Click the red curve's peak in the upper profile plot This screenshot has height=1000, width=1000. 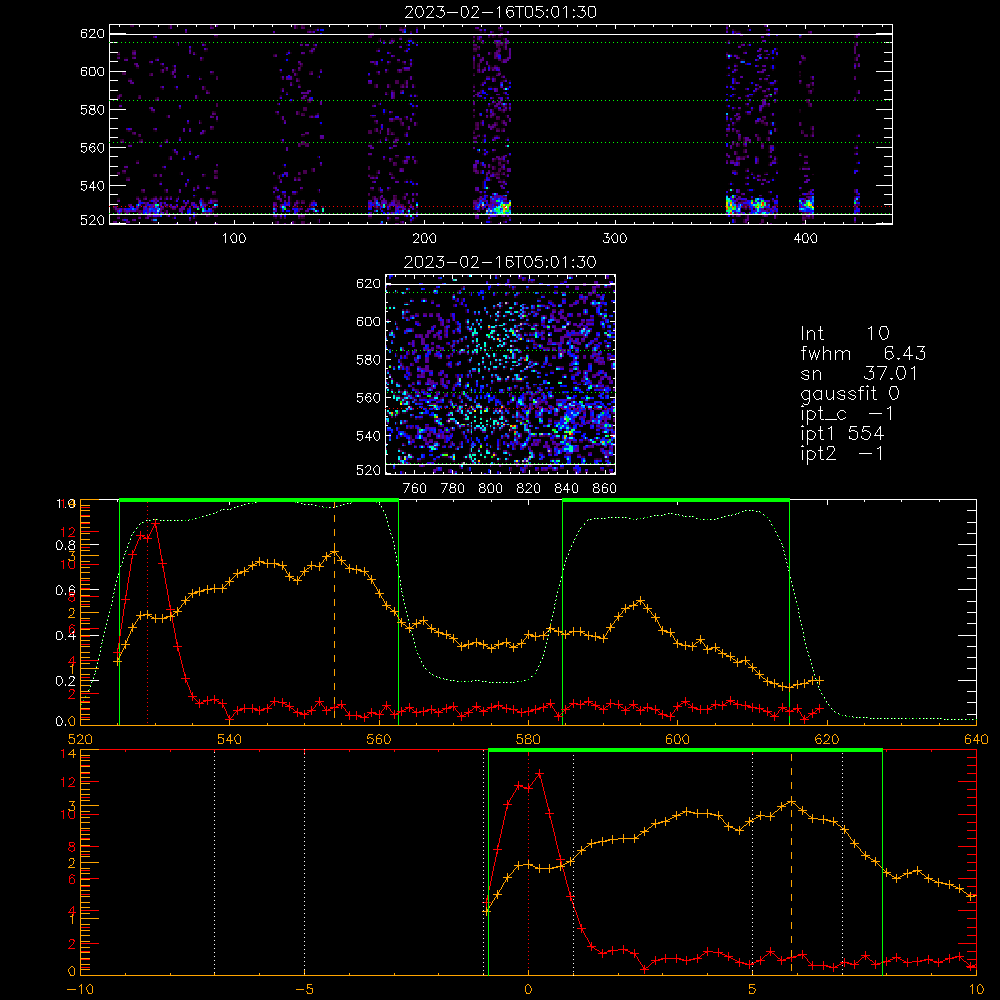[x=155, y=524]
